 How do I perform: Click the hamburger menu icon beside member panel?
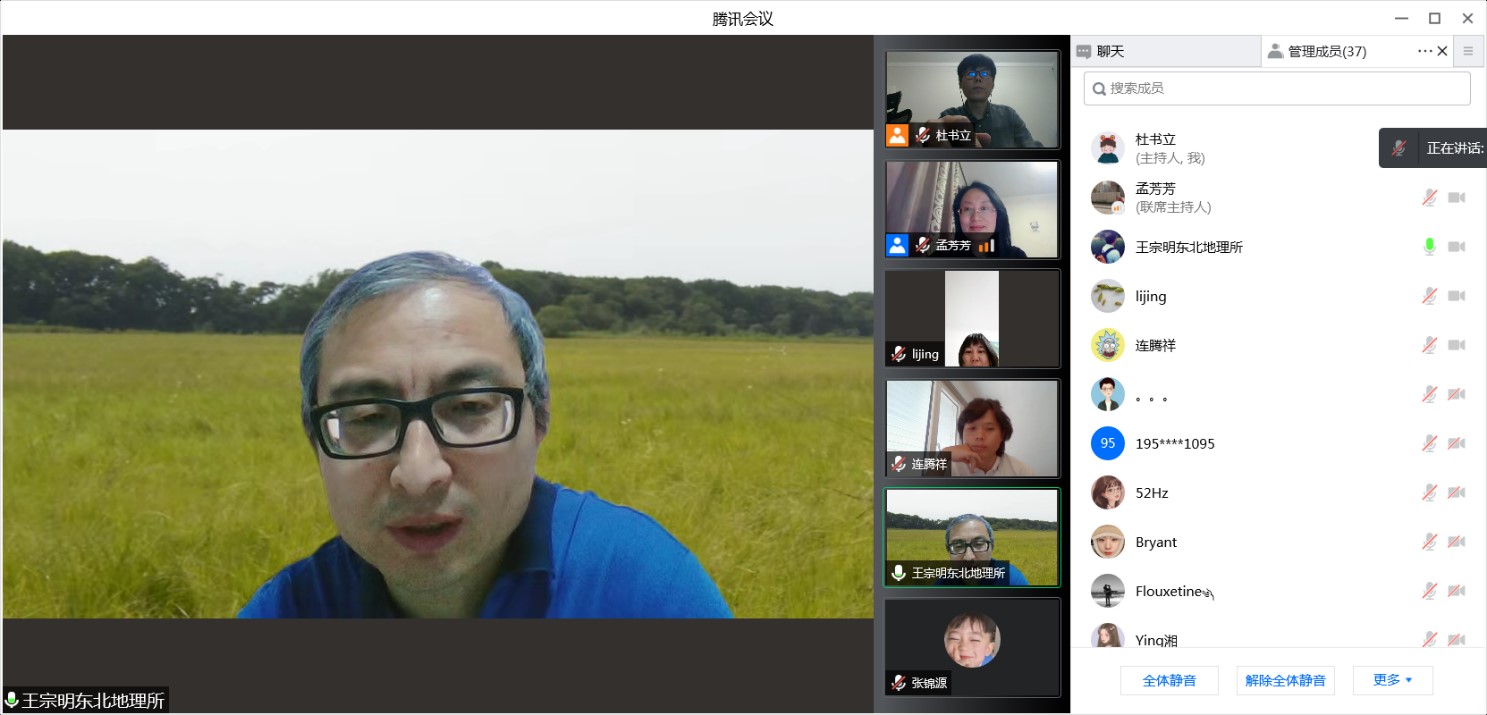[x=1468, y=51]
